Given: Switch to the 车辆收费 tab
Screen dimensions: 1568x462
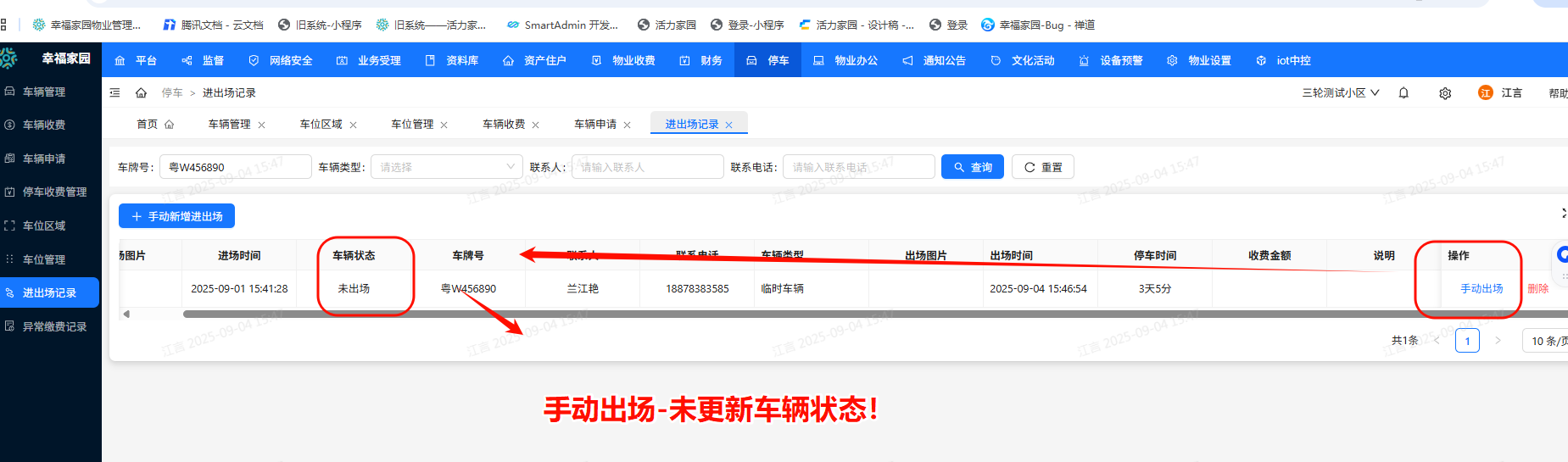Looking at the screenshot, I should click(504, 124).
